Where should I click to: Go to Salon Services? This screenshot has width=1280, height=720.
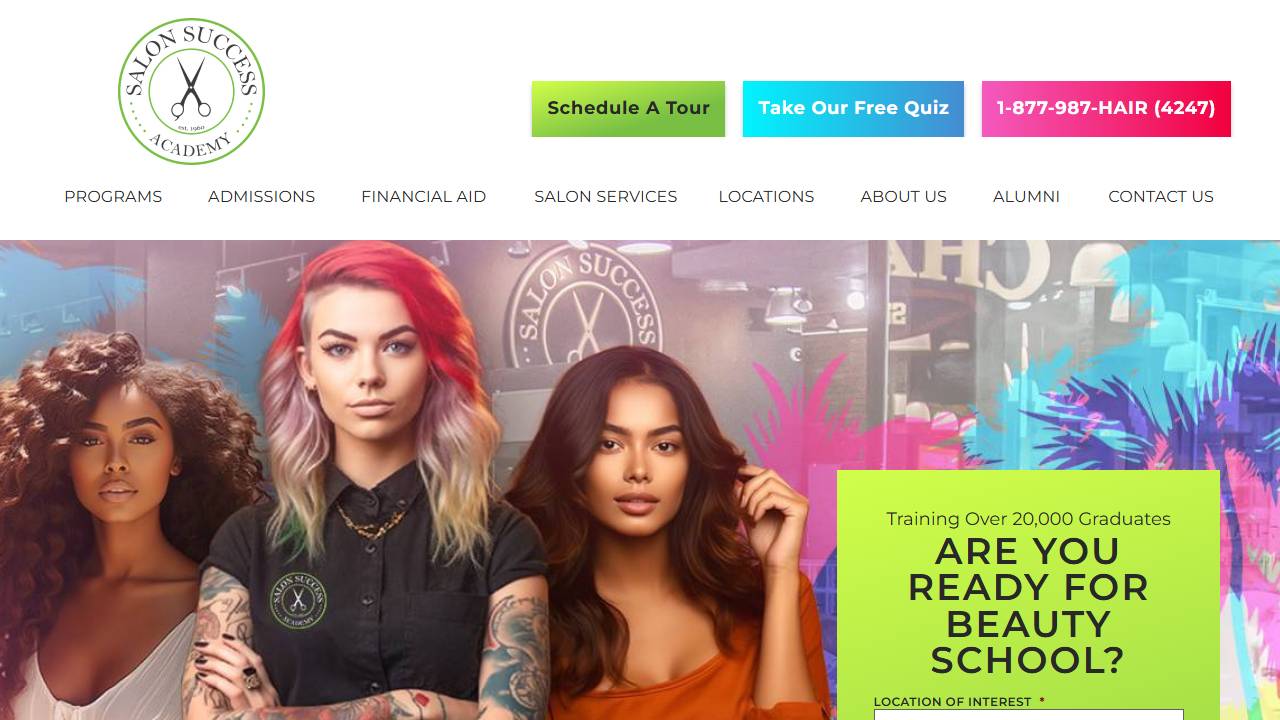coord(605,197)
